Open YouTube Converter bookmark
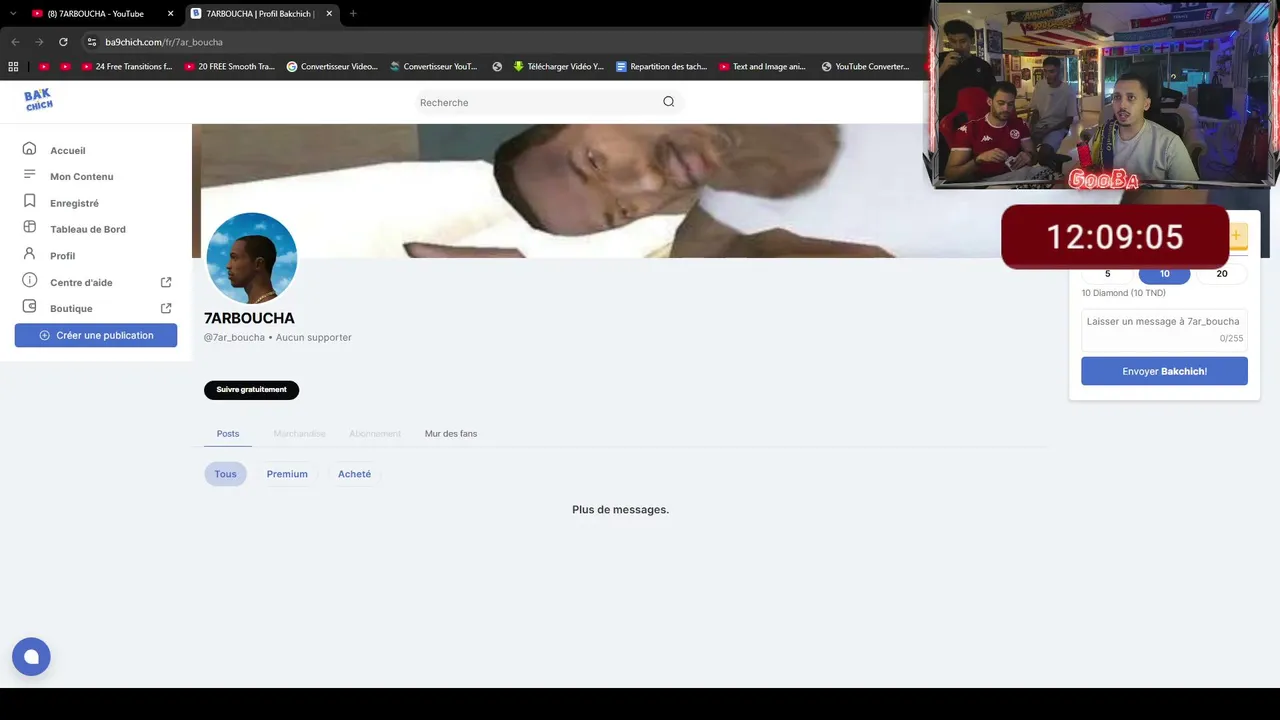The width and height of the screenshot is (1280, 720). 865,67
